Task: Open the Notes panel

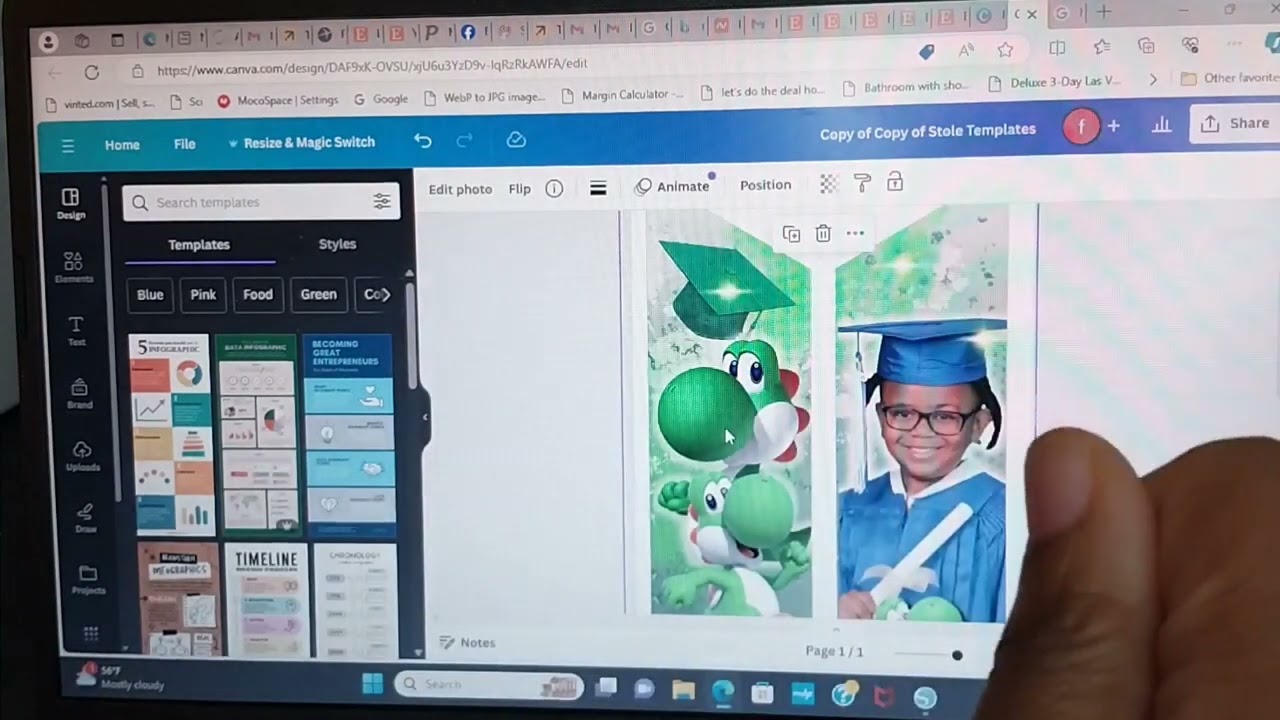Action: coord(468,643)
